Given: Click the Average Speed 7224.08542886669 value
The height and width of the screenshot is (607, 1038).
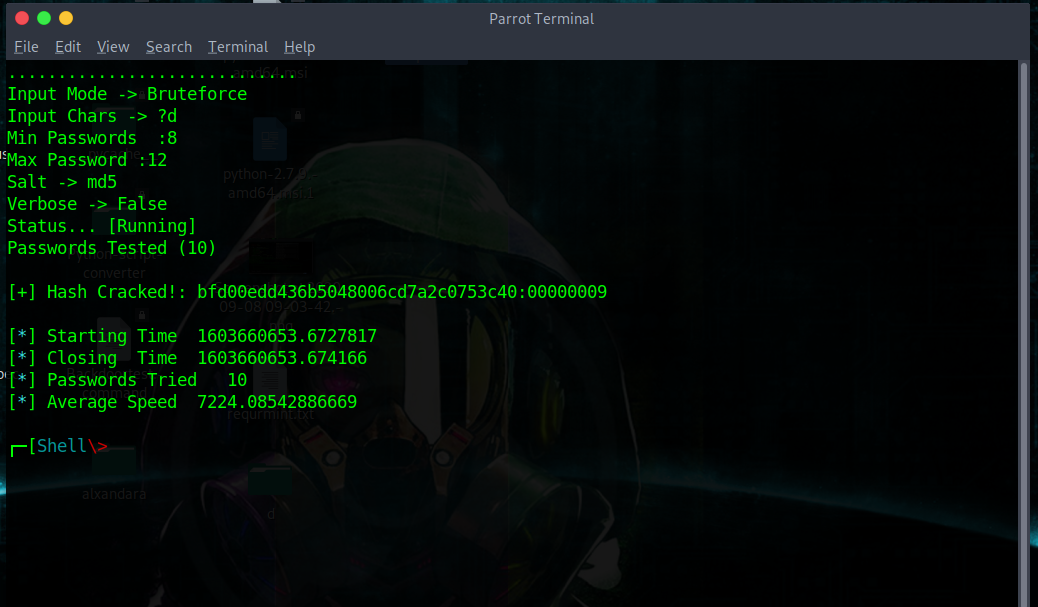Looking at the screenshot, I should pyautogui.click(x=277, y=402).
